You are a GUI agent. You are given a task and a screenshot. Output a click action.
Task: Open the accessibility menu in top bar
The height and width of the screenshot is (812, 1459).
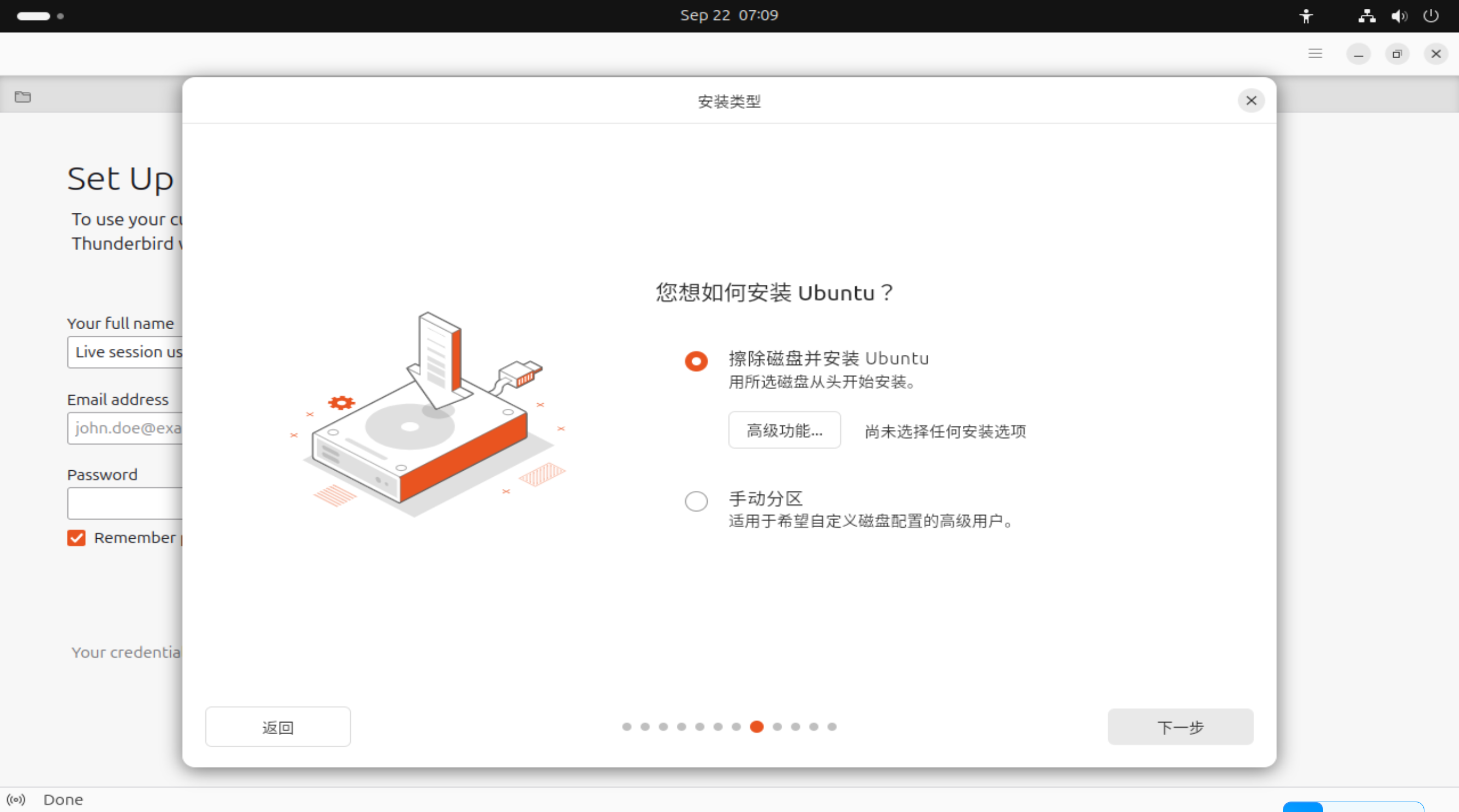1305,16
